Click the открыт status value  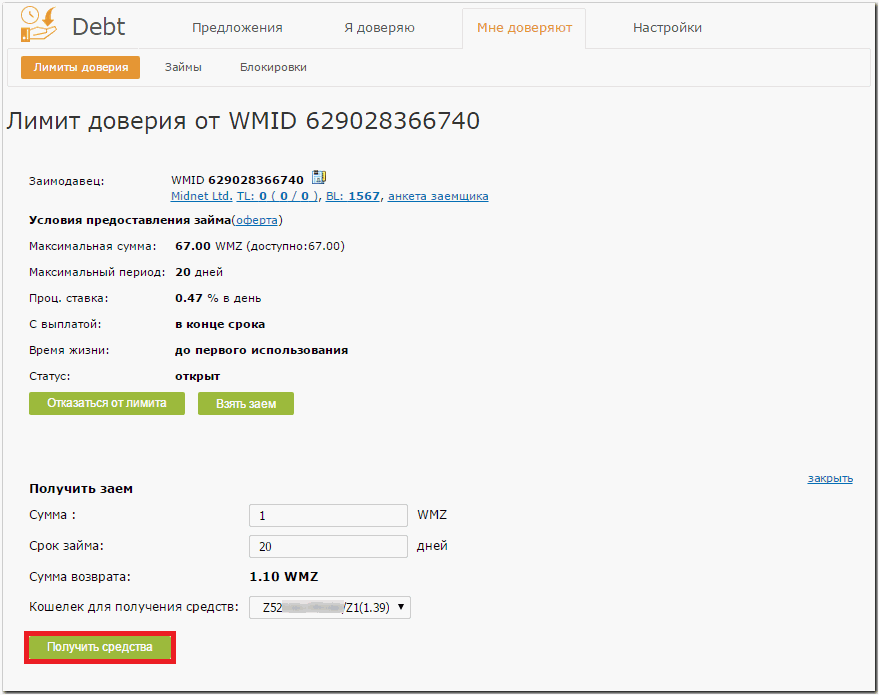click(x=197, y=376)
